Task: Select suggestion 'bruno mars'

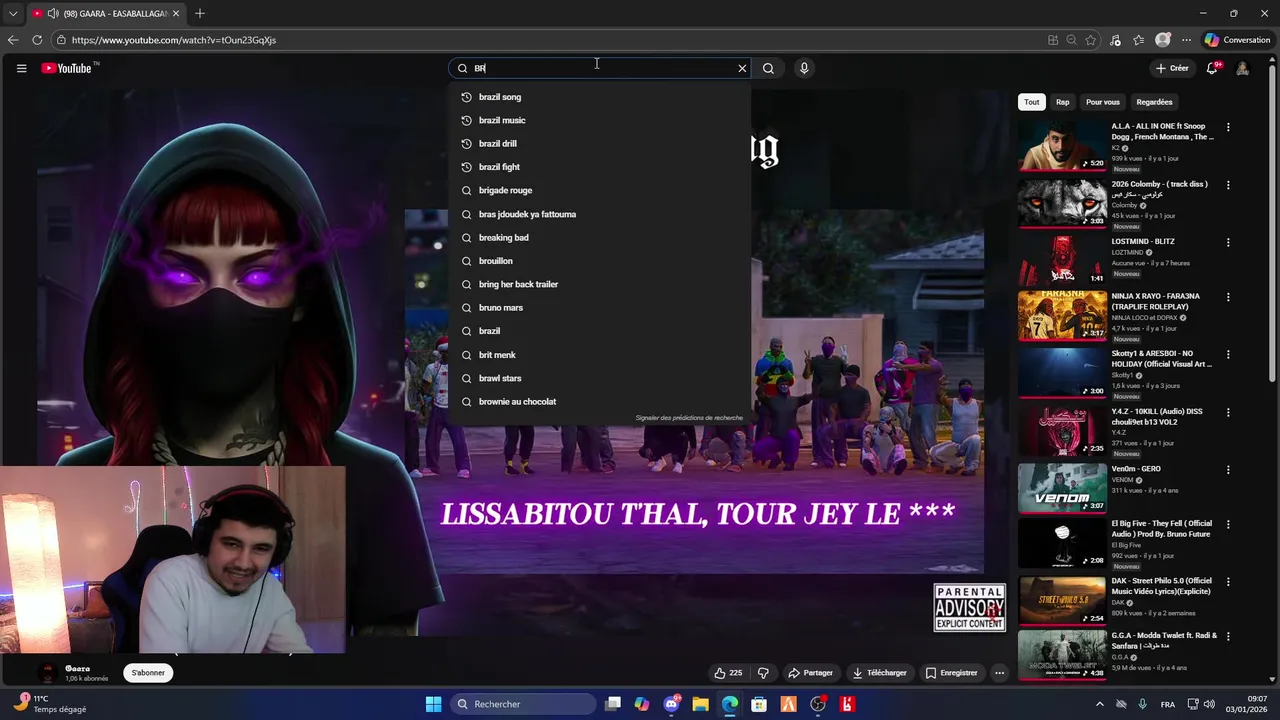Action: point(600,307)
